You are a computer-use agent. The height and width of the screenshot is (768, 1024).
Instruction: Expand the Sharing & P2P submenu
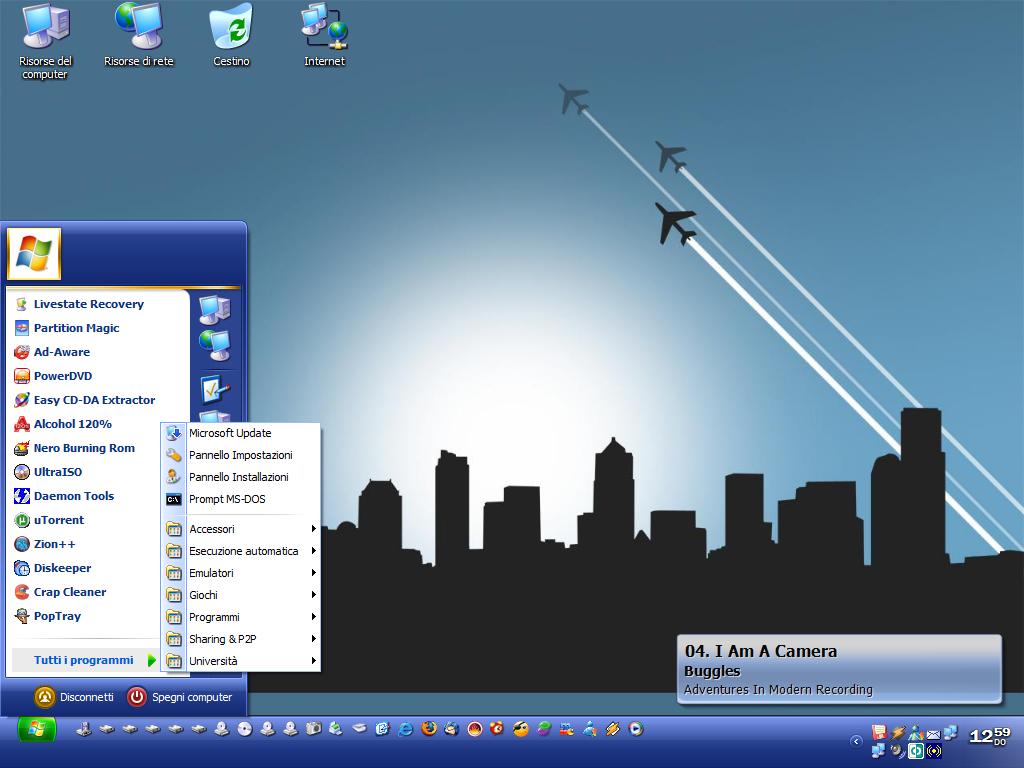(241, 639)
